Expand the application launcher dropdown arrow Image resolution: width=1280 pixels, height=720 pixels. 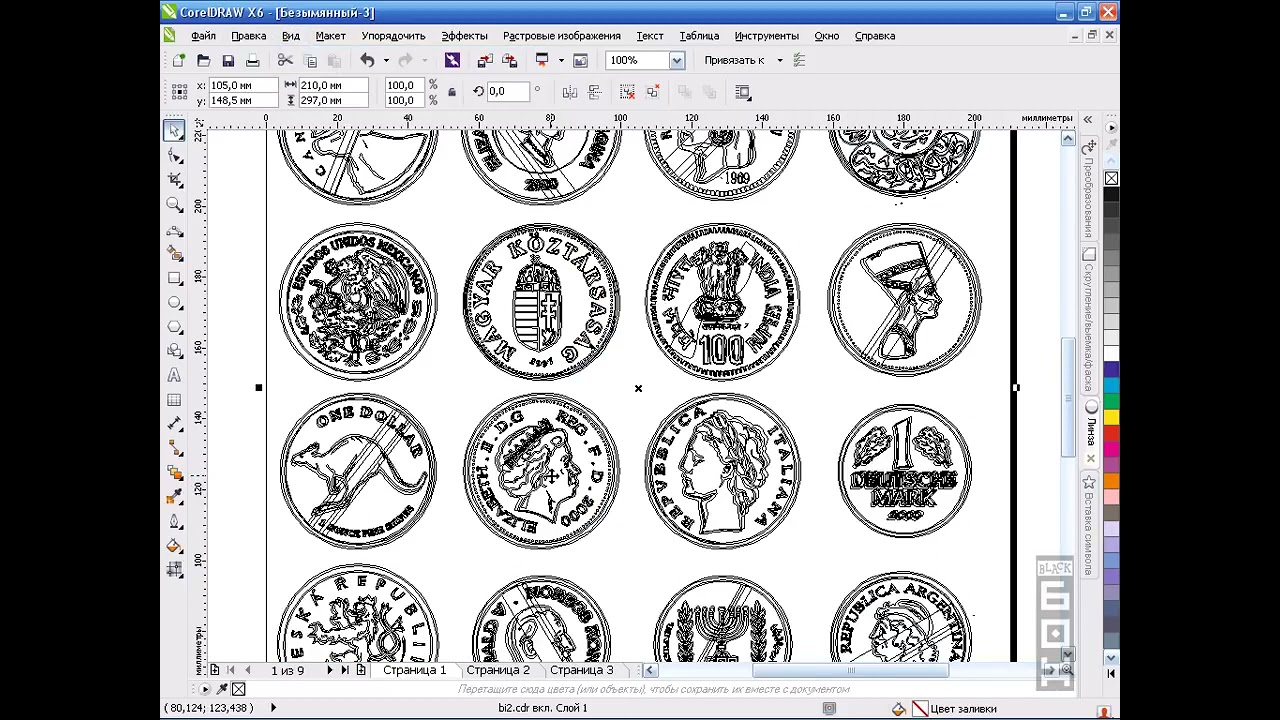(561, 61)
